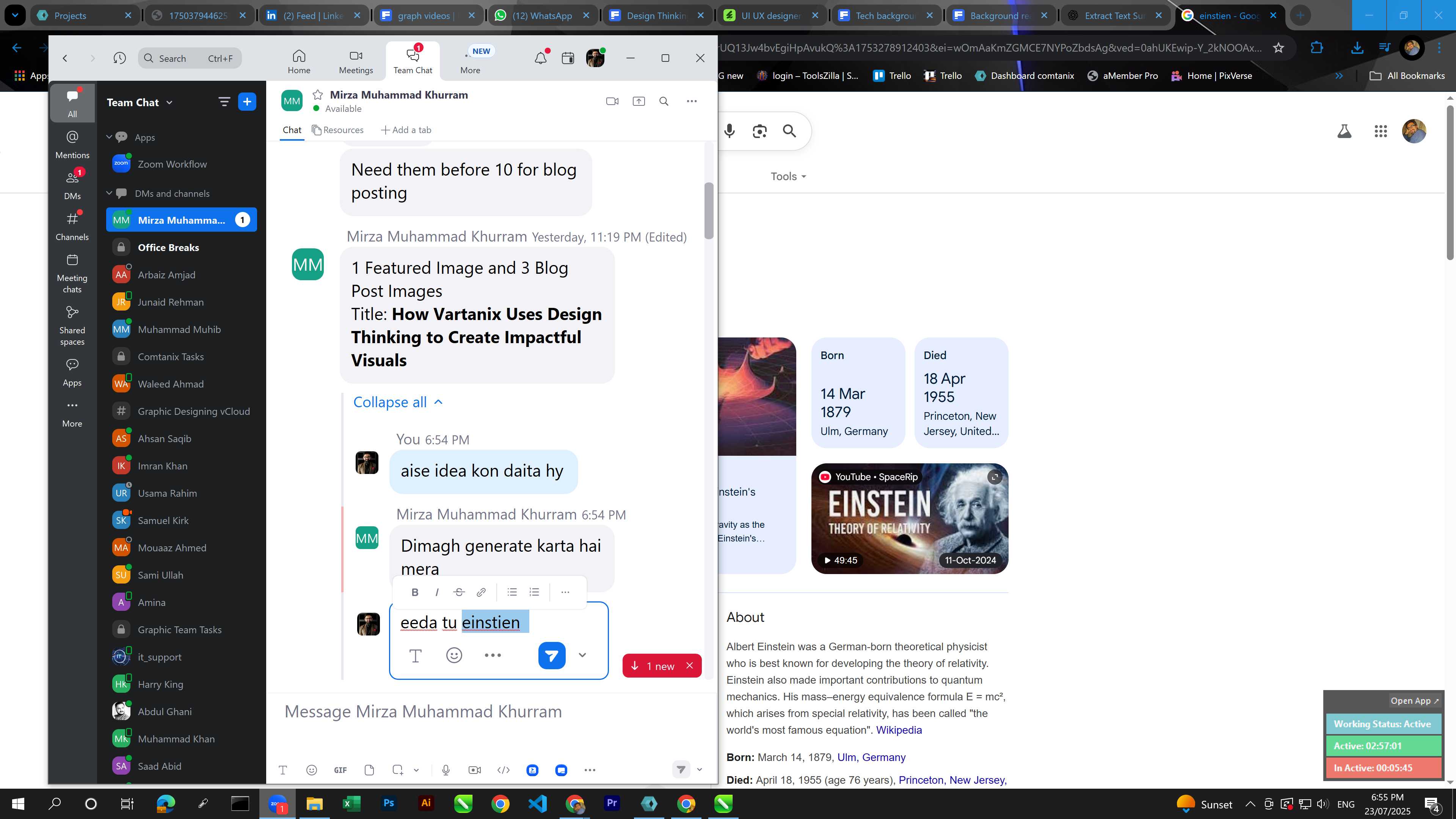Play the Einstein Theory of Relativity video thumbnail
Image resolution: width=1456 pixels, height=819 pixels.
click(910, 518)
